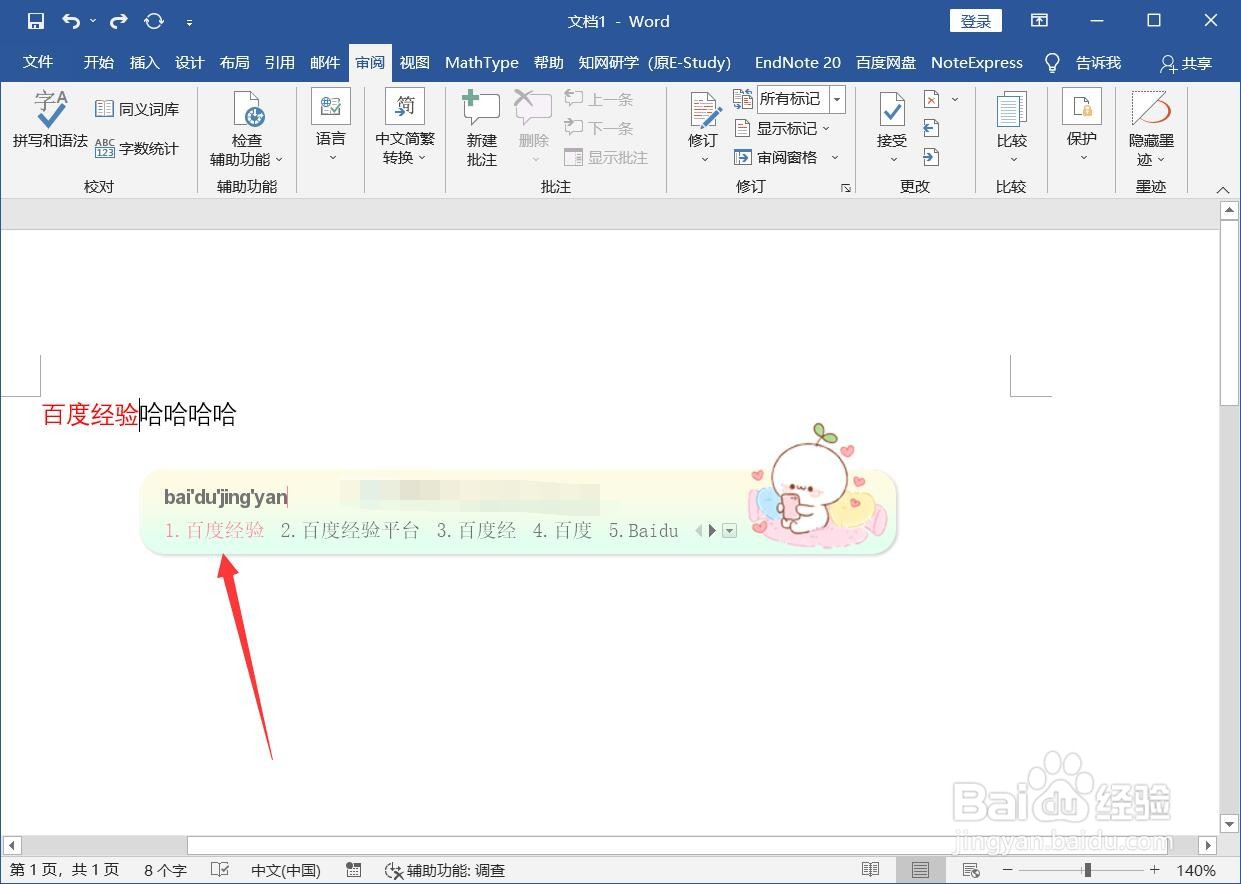
Task: Open 审阅窗格 dropdown arrow
Action: pos(835,157)
